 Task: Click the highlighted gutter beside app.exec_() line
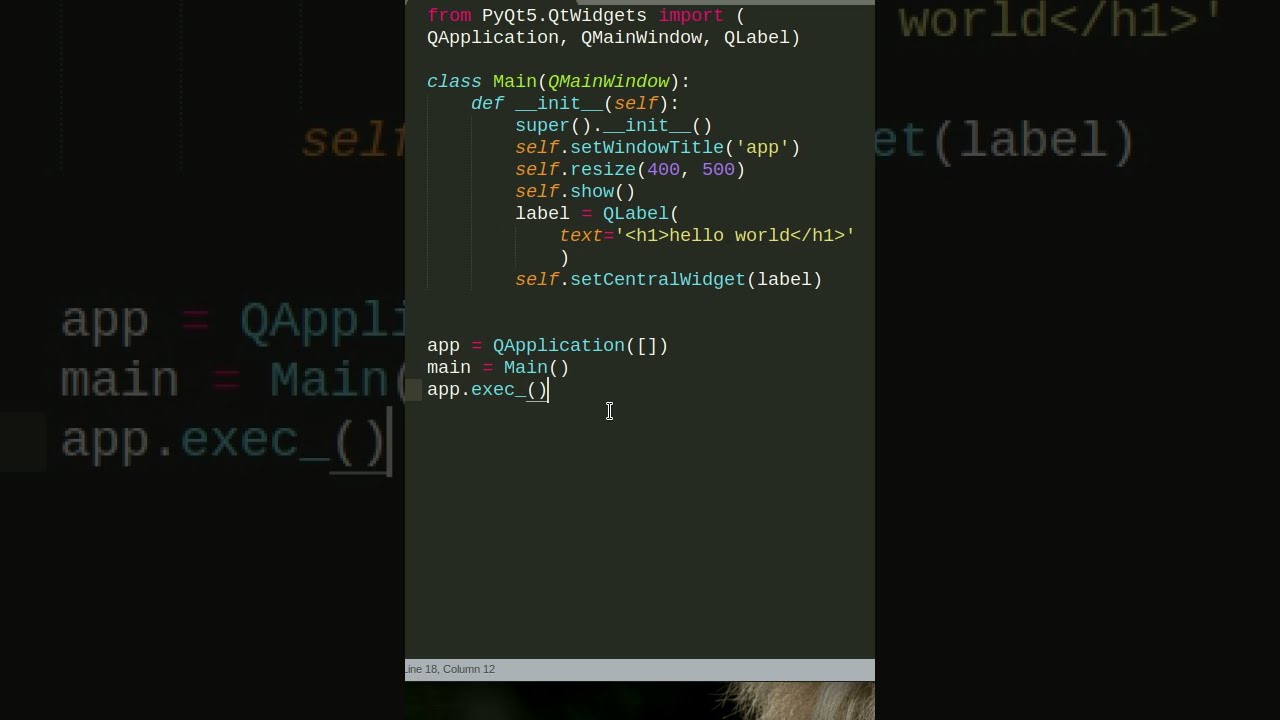414,390
